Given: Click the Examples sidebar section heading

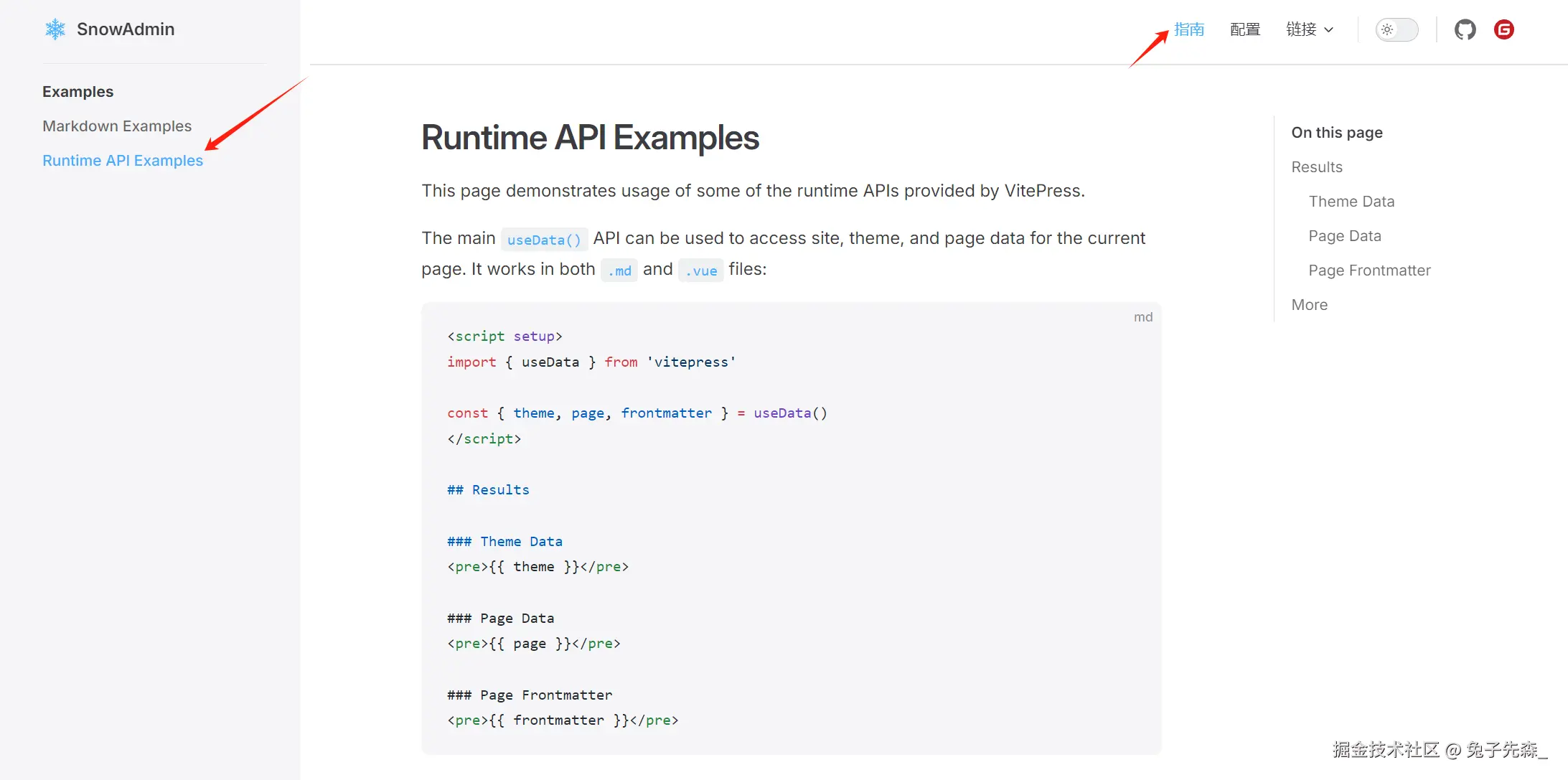Looking at the screenshot, I should (x=78, y=92).
